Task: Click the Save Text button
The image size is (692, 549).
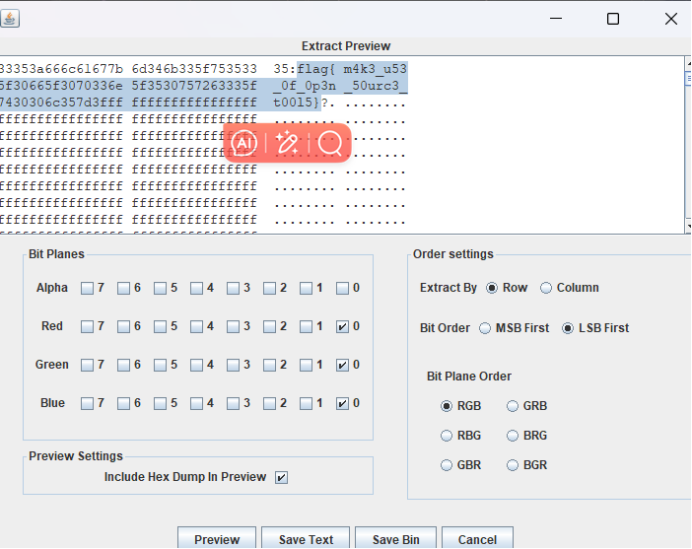Action: click(x=305, y=538)
